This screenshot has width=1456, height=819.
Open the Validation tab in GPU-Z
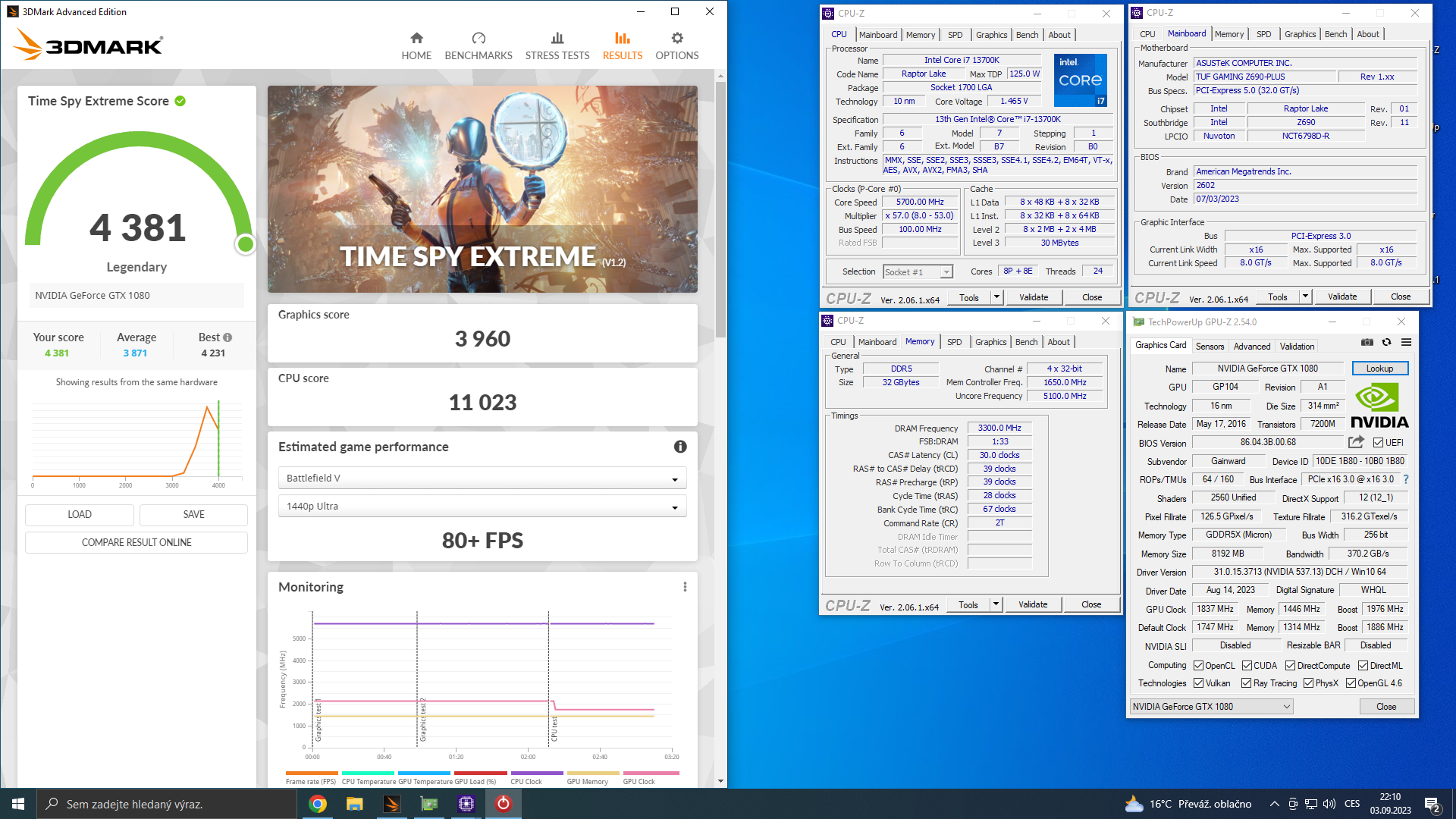[1298, 347]
